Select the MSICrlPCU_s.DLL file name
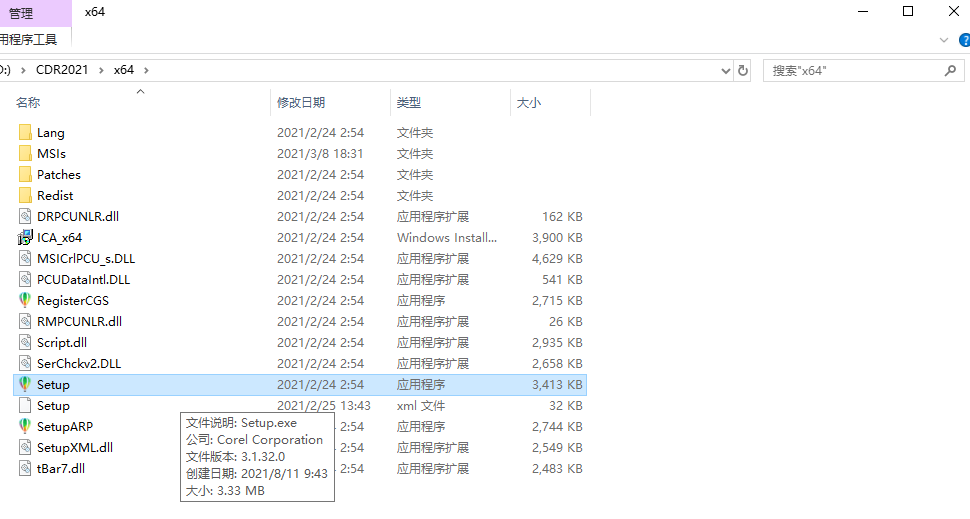The image size is (970, 519). click(x=86, y=259)
